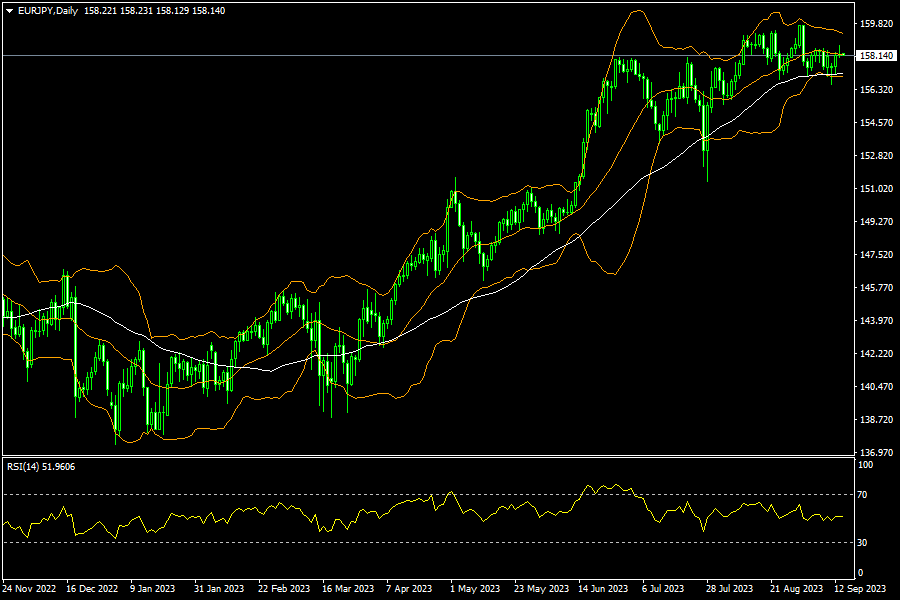Click the 156.320 price axis label
This screenshot has height=600, width=900.
877,90
